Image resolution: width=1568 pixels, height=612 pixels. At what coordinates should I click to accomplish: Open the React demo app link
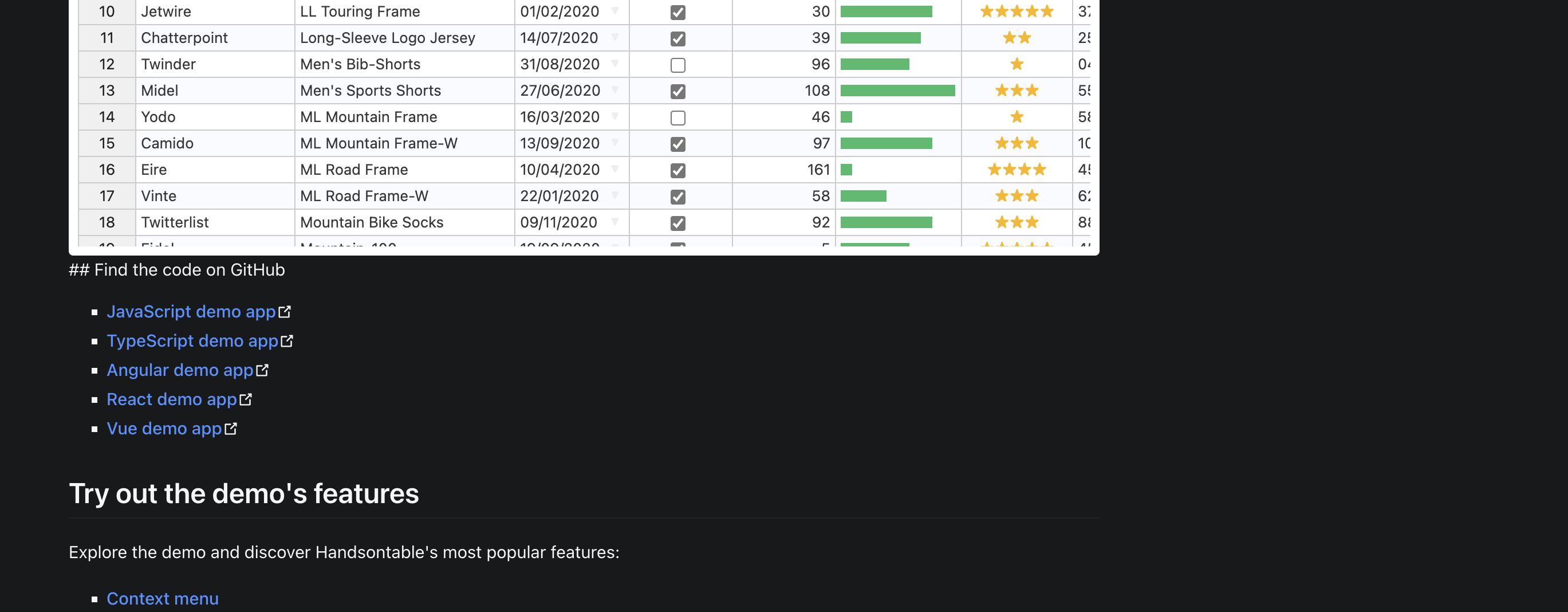coord(172,399)
